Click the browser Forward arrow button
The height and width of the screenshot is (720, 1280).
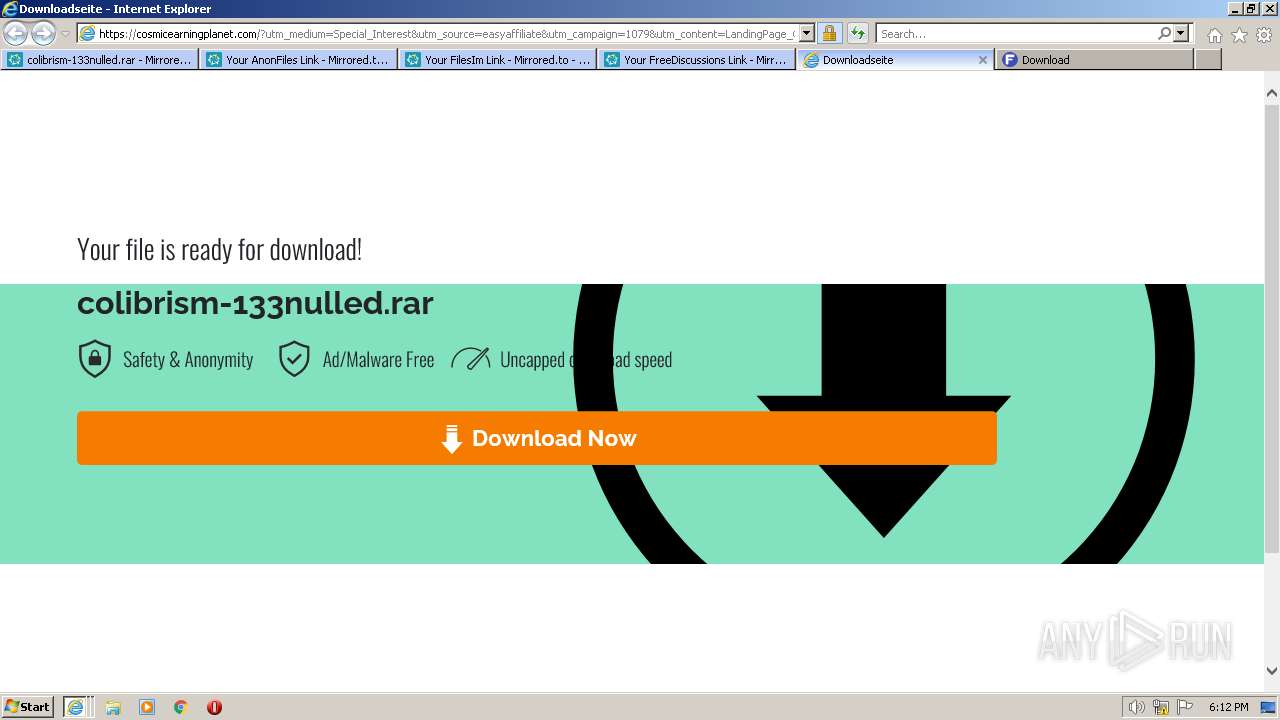[x=43, y=33]
